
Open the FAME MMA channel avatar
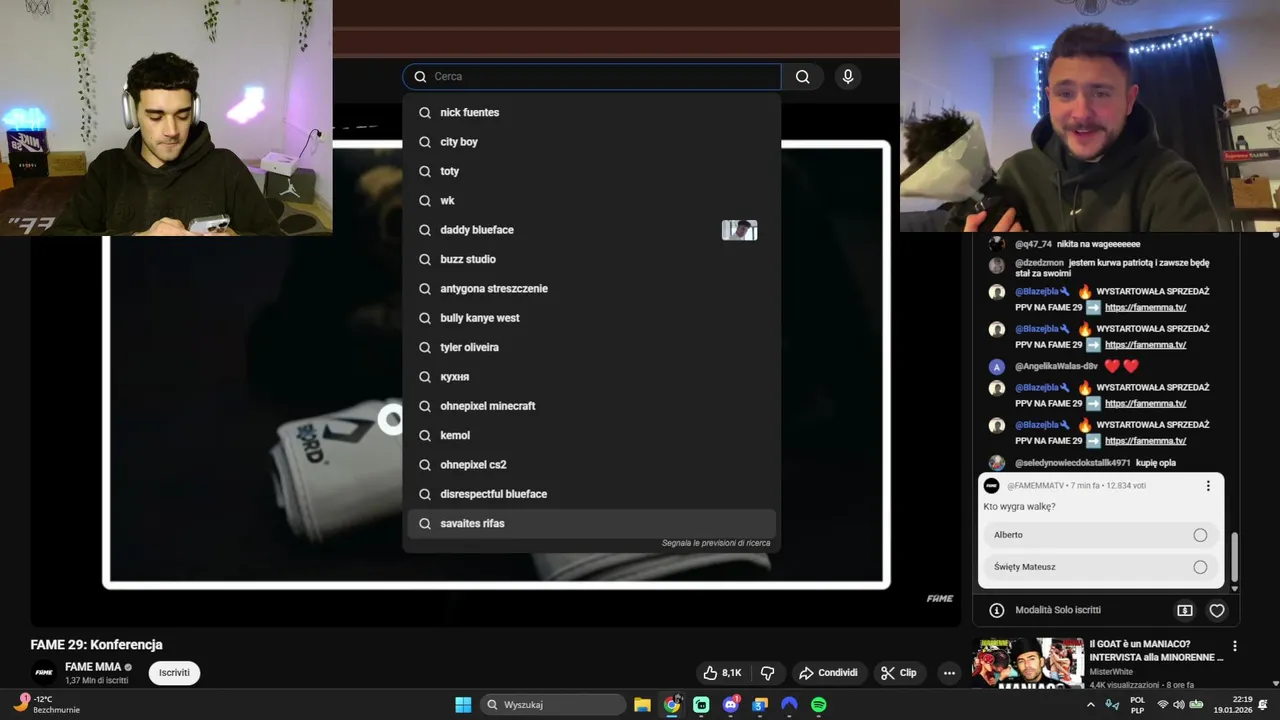click(43, 673)
